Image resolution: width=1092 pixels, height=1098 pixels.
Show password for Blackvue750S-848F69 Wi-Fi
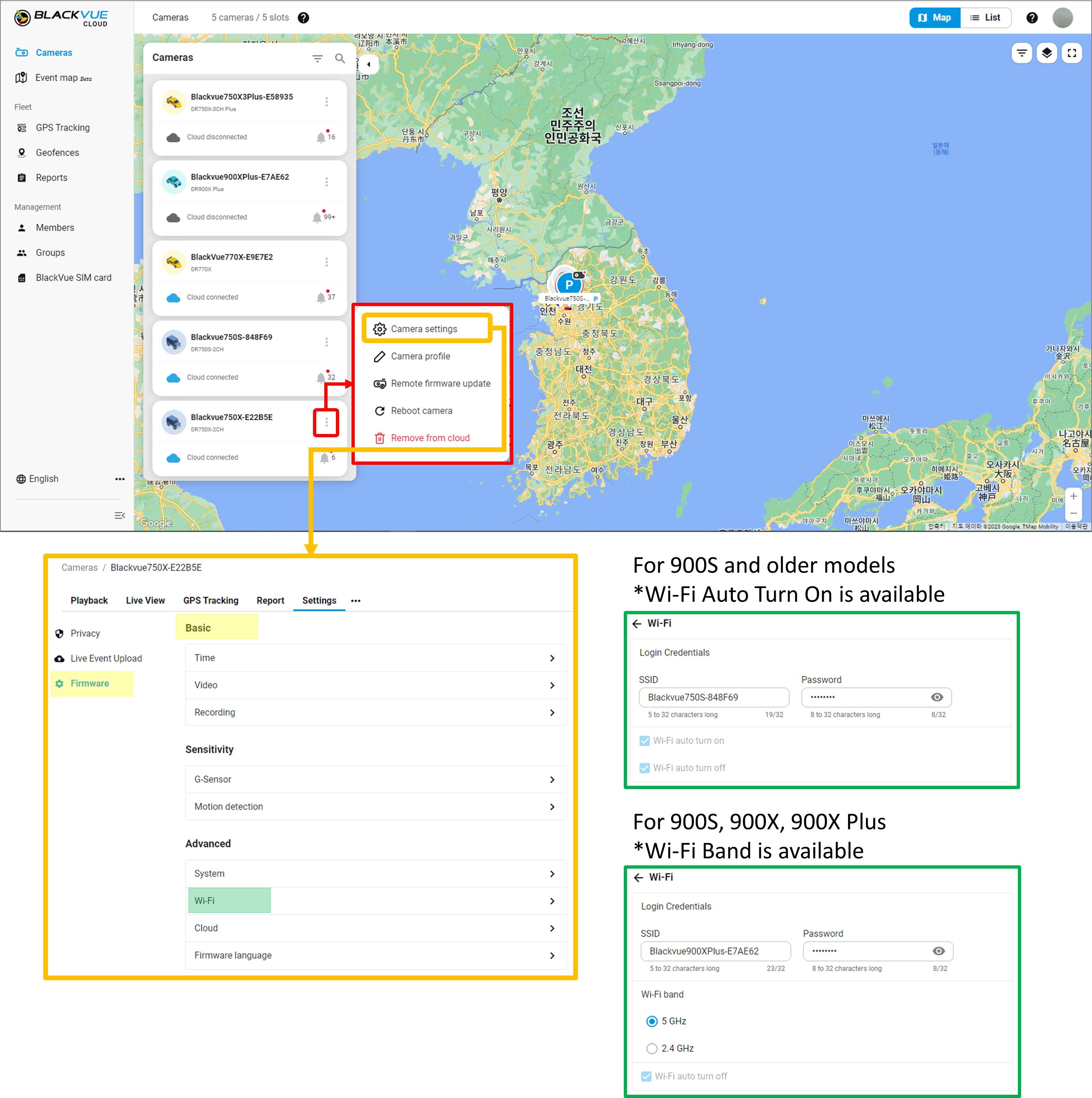point(938,697)
